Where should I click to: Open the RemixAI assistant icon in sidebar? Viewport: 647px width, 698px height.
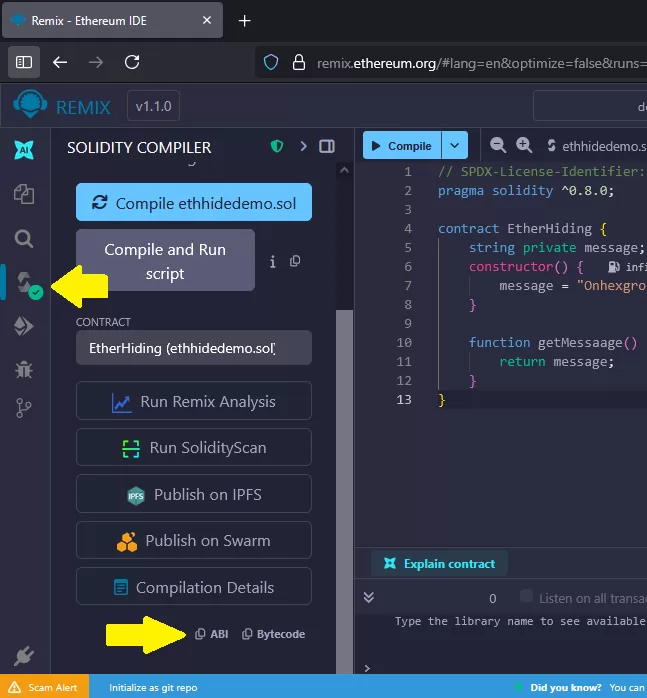pyautogui.click(x=23, y=151)
